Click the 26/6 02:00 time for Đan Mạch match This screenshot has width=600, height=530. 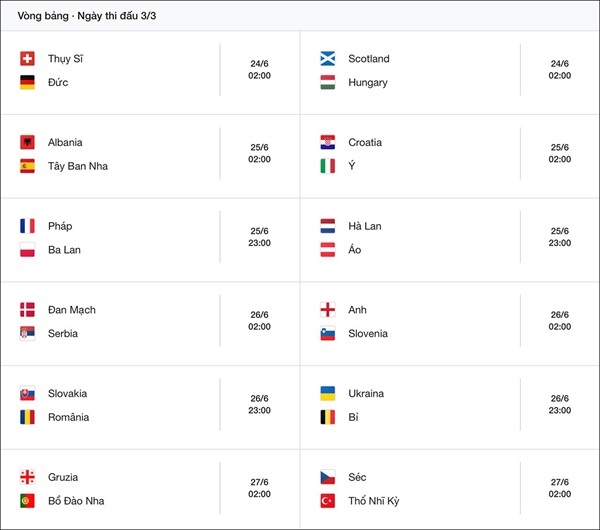[260, 321]
